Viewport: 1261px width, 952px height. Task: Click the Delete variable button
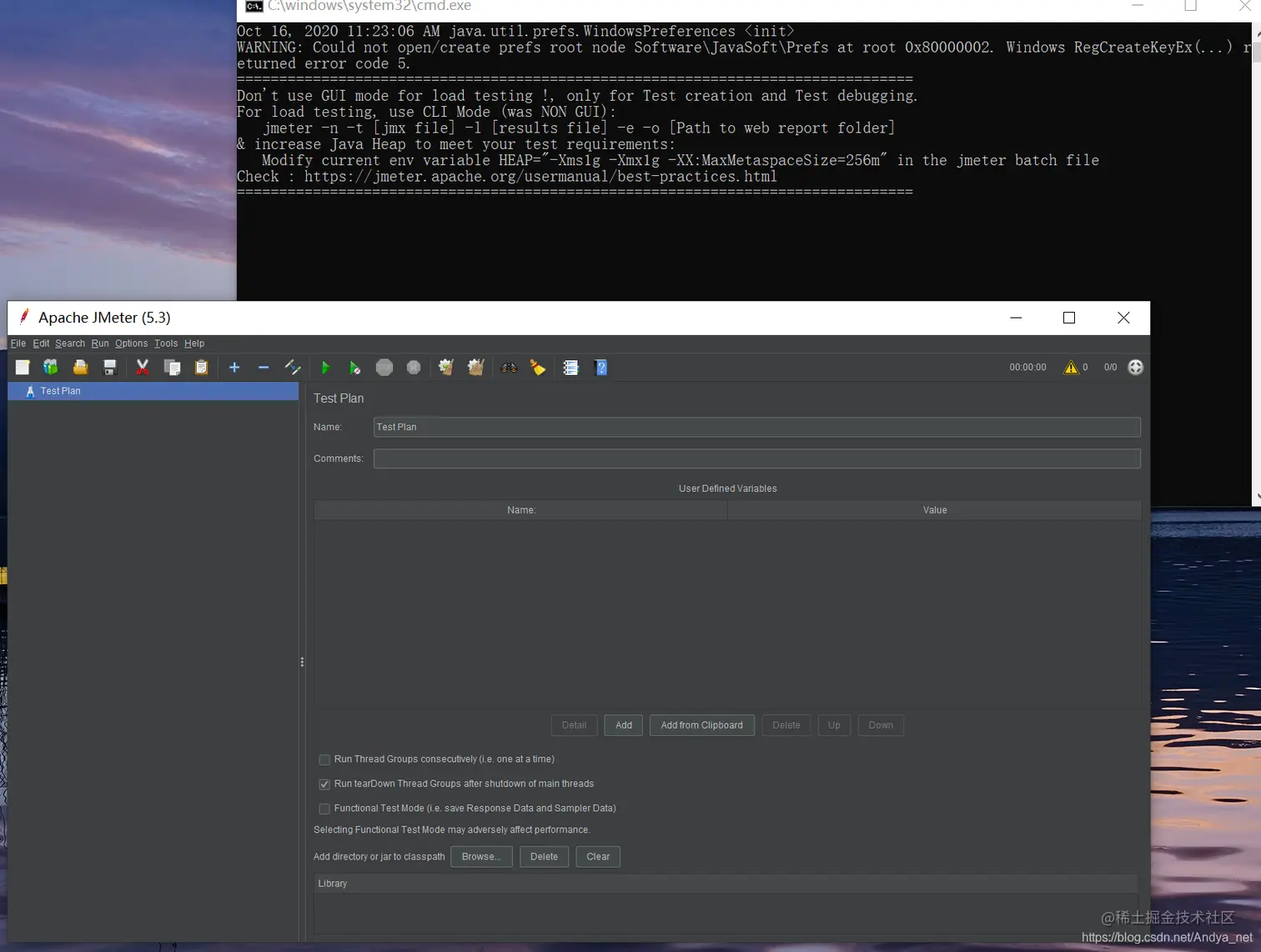[x=786, y=725]
